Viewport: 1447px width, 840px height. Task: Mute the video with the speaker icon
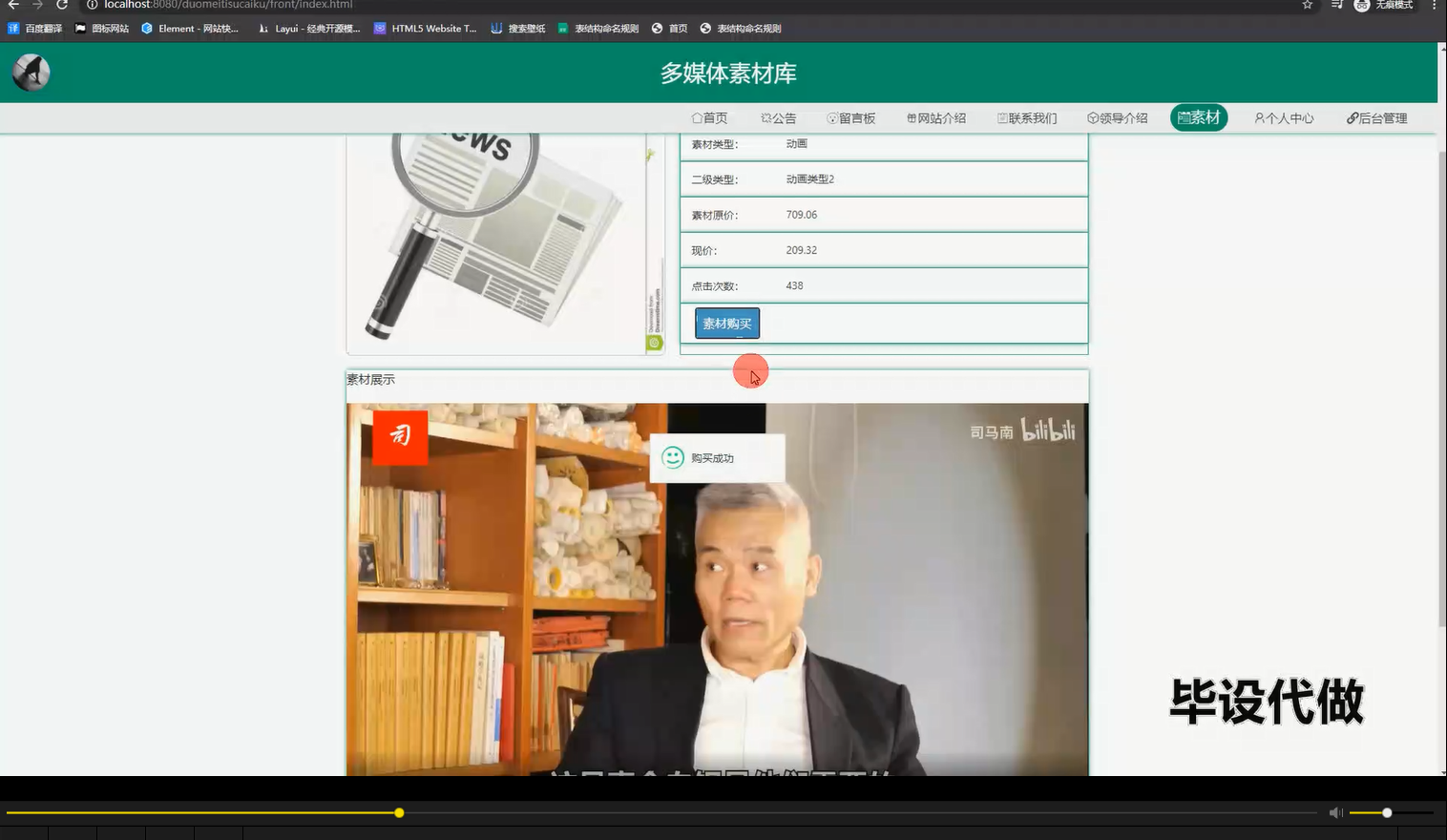coord(1335,812)
